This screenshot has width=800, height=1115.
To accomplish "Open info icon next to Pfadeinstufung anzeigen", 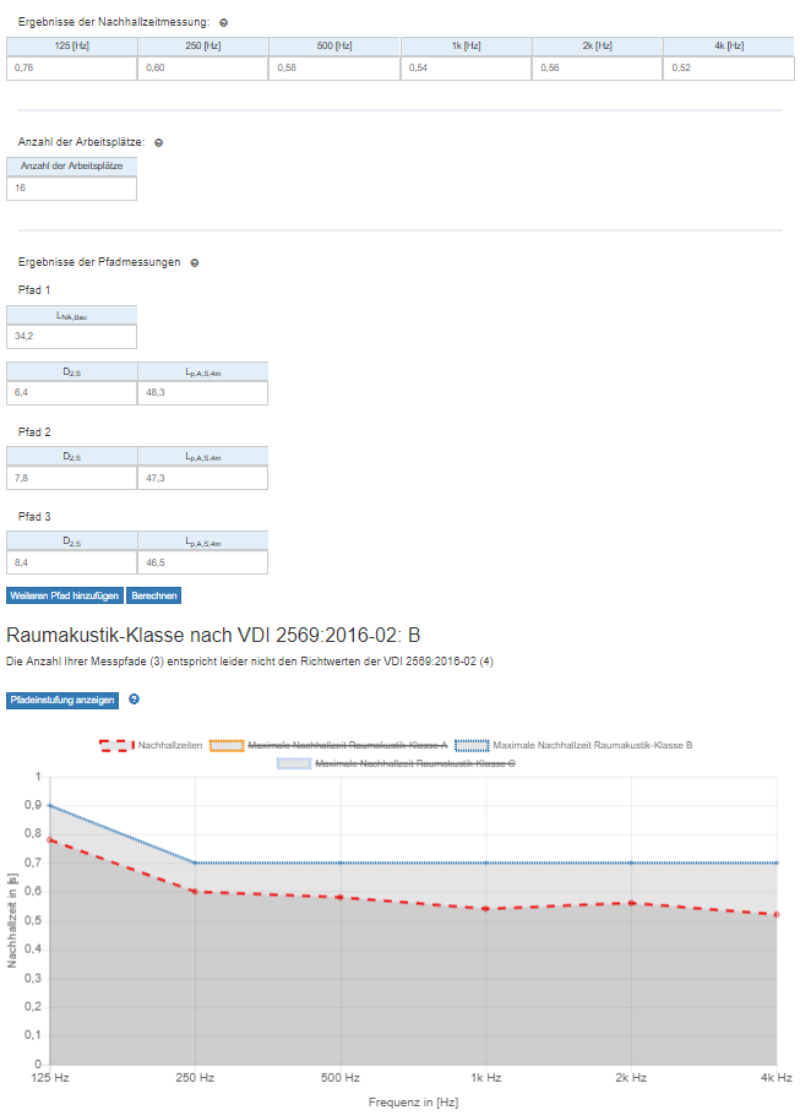I will [134, 700].
